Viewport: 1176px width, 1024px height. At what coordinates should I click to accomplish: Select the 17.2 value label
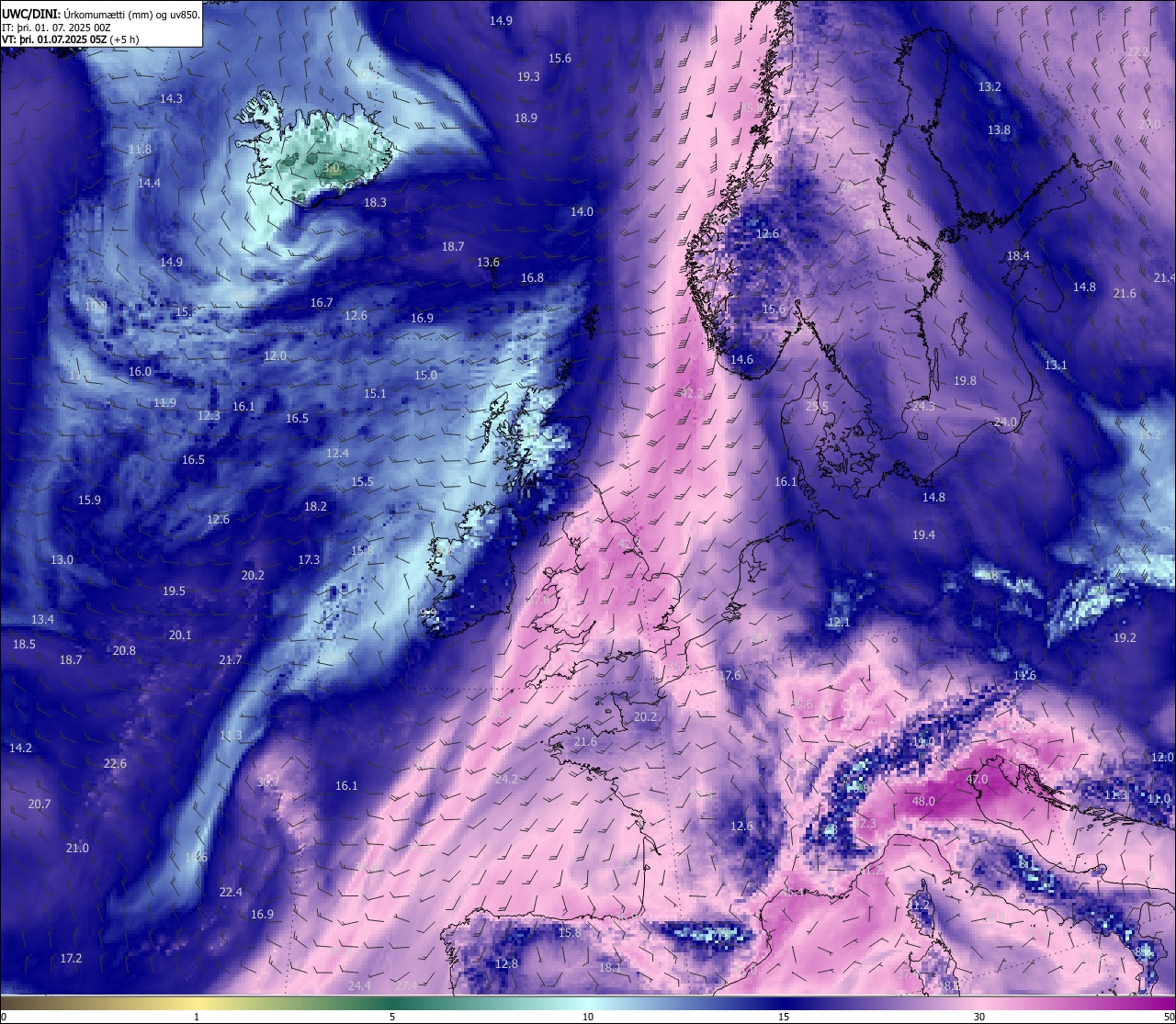71,958
